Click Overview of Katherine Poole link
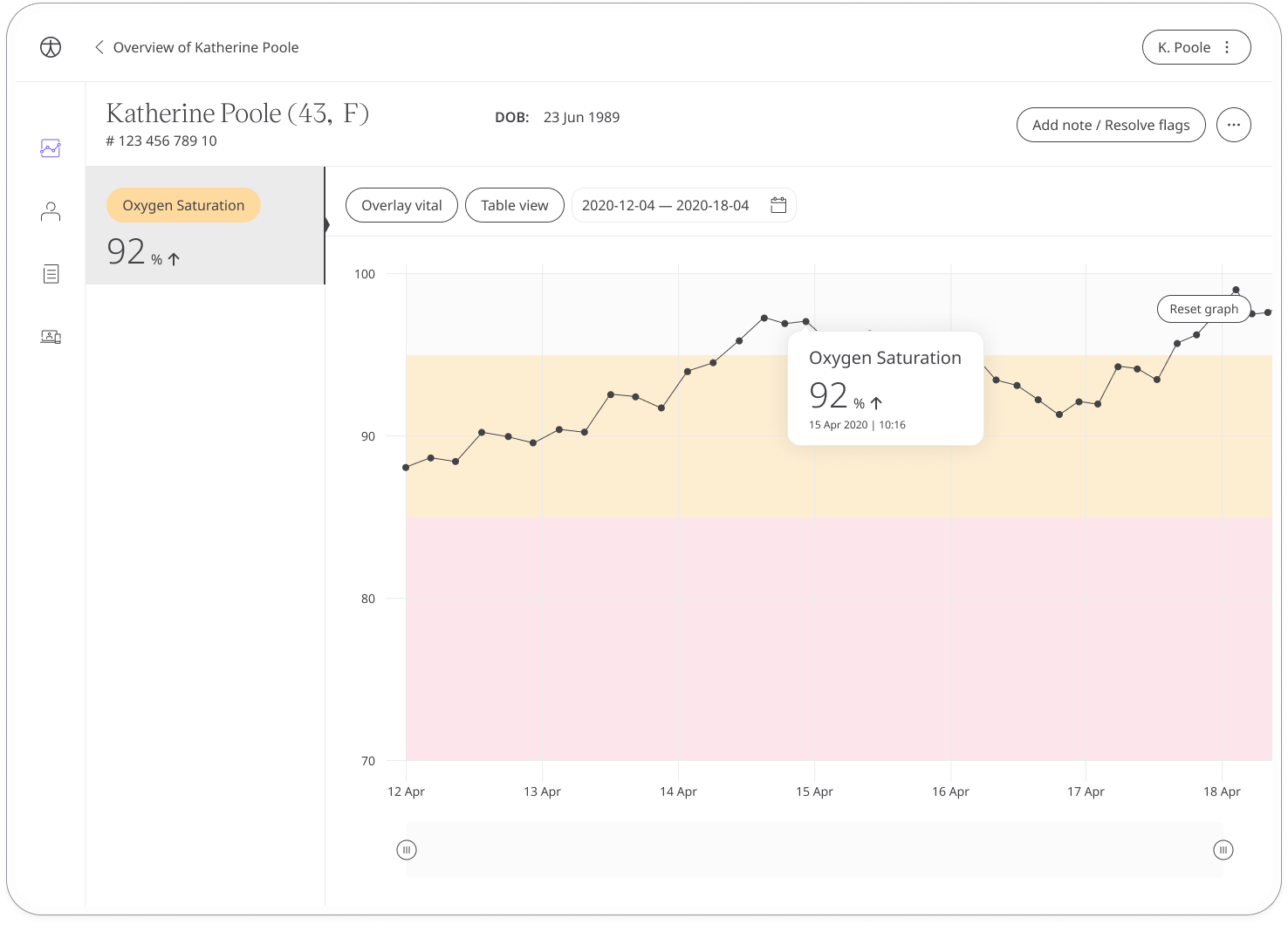Viewport: 1288px width, 925px height. pos(206,47)
